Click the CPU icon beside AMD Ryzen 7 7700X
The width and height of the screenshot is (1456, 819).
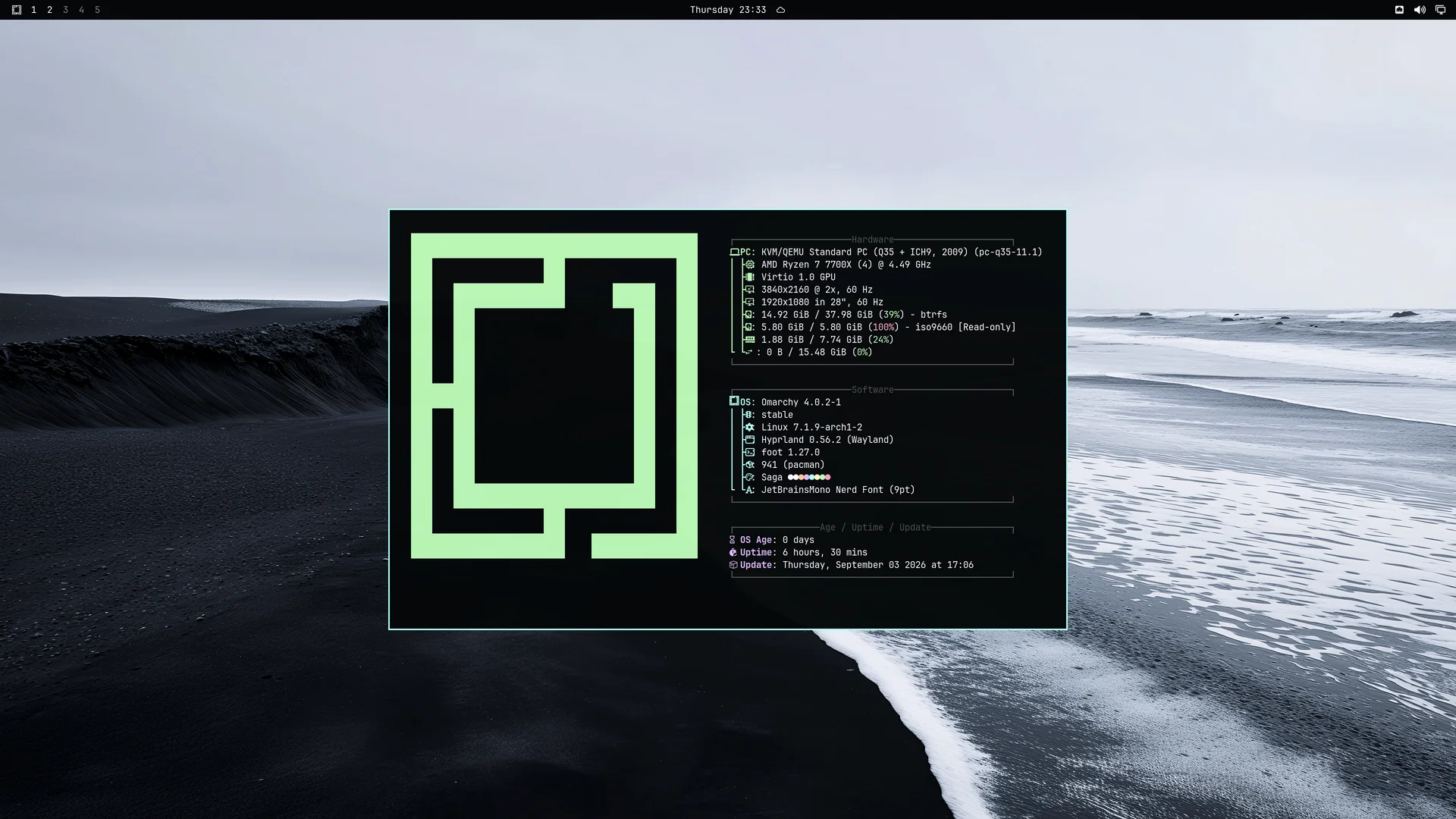(x=749, y=265)
